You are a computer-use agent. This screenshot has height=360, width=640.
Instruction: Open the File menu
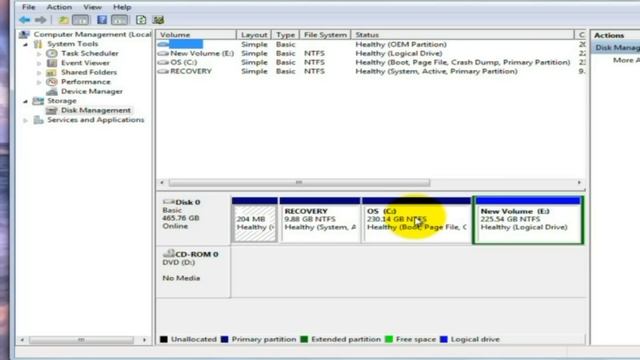(29, 7)
